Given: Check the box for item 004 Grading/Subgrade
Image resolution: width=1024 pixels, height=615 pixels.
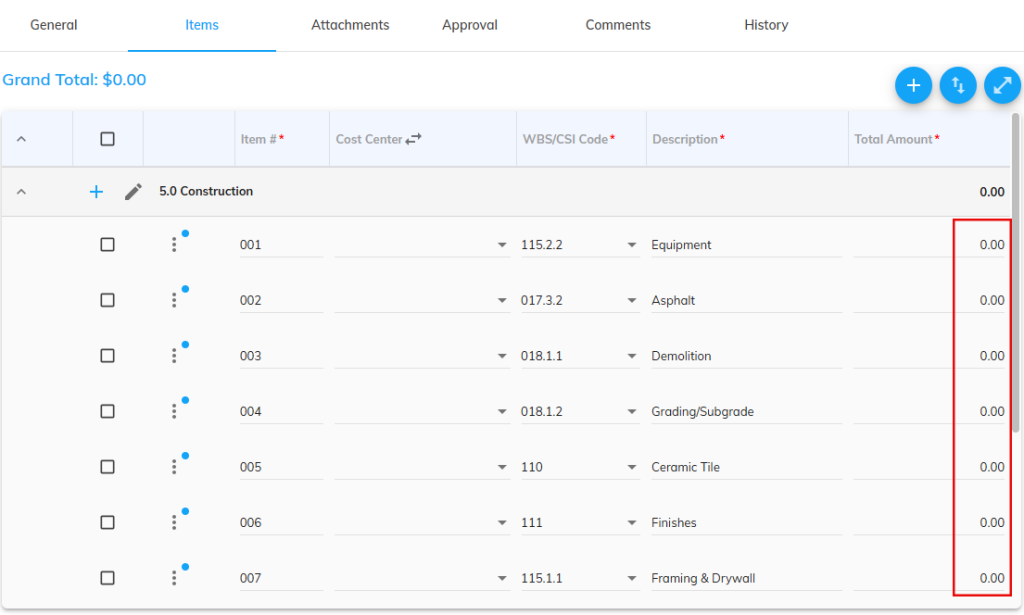Looking at the screenshot, I should pyautogui.click(x=108, y=411).
